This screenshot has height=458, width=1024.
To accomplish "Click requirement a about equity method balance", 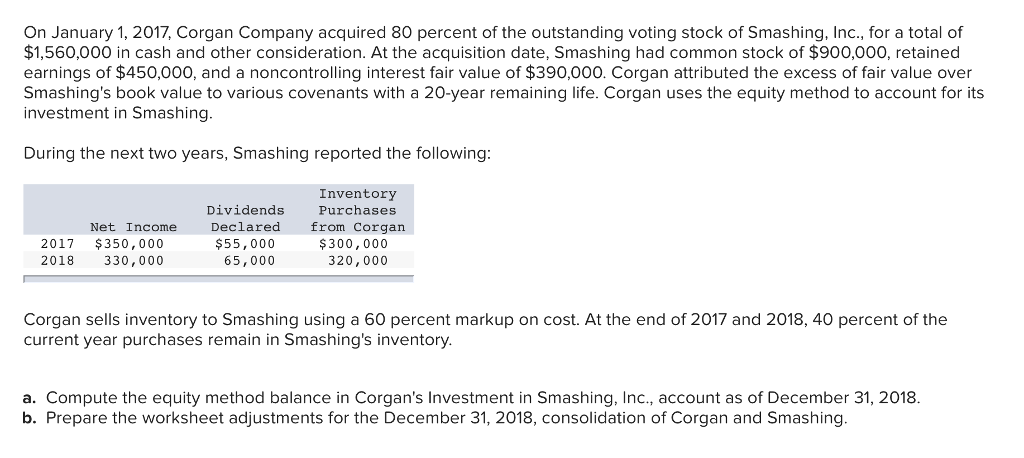I will [x=470, y=397].
